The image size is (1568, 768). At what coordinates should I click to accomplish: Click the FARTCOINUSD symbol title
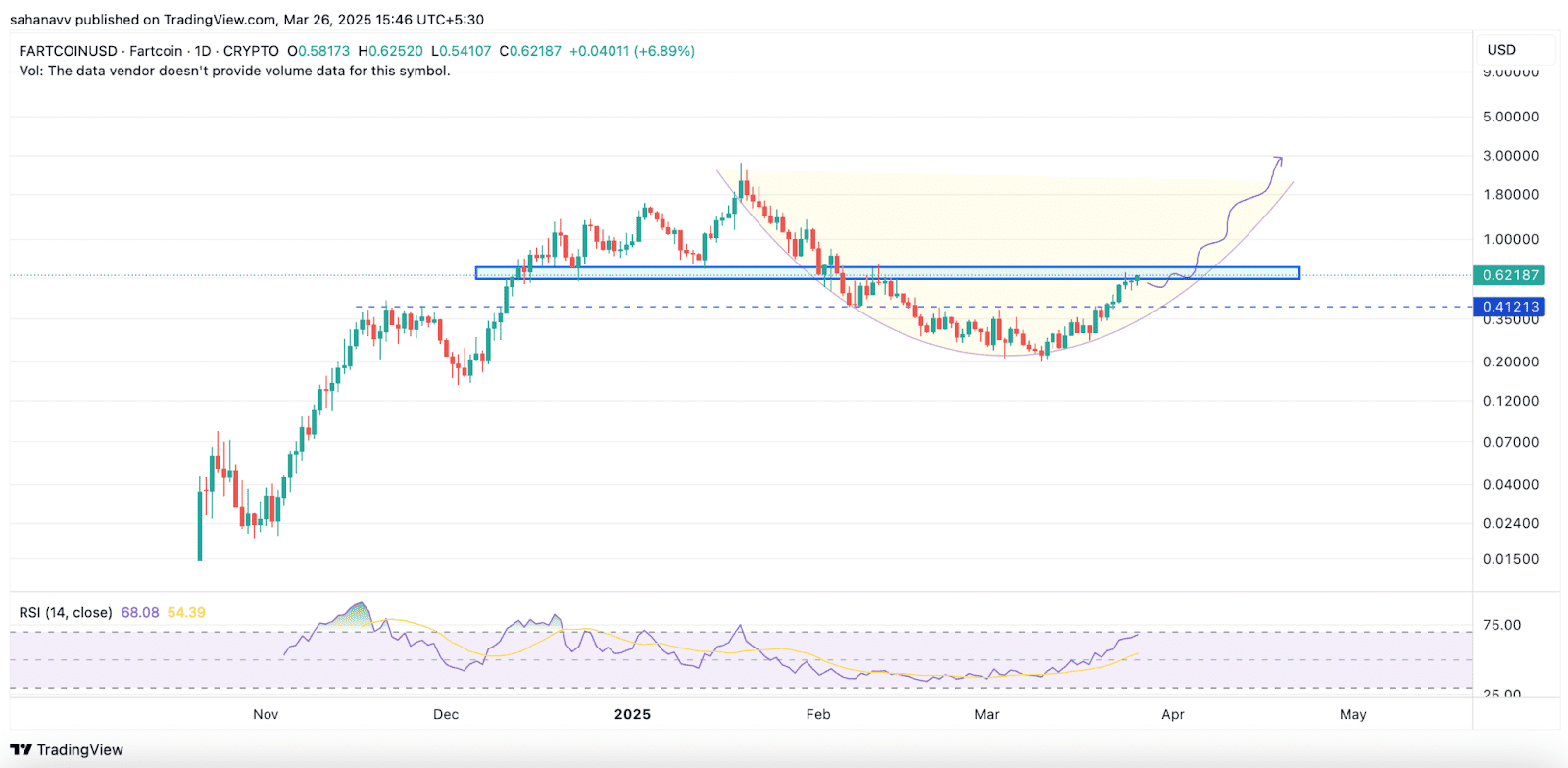69,51
